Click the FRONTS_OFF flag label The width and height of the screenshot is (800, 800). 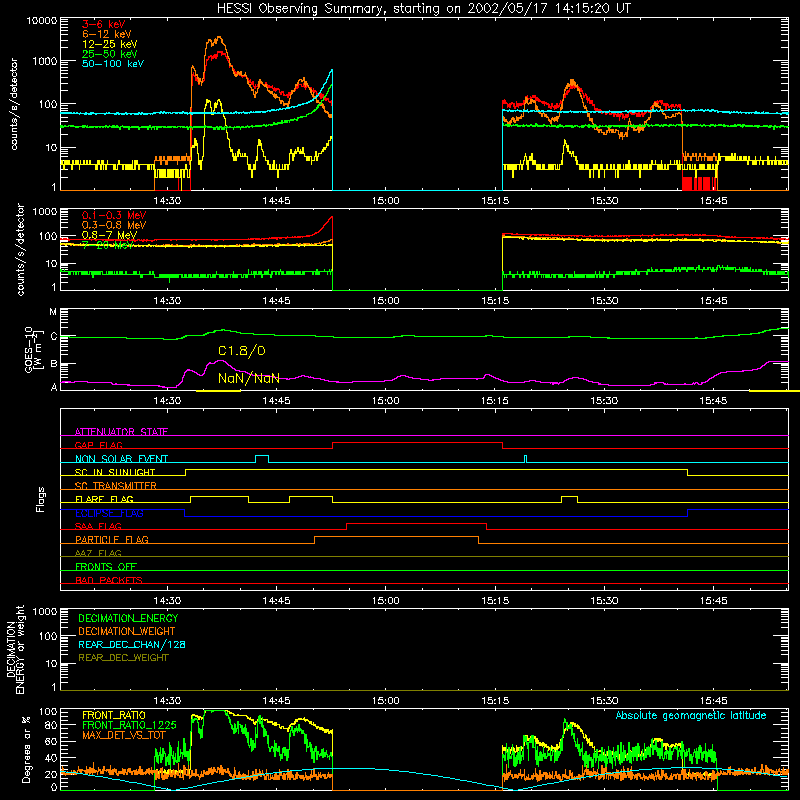pos(106,566)
